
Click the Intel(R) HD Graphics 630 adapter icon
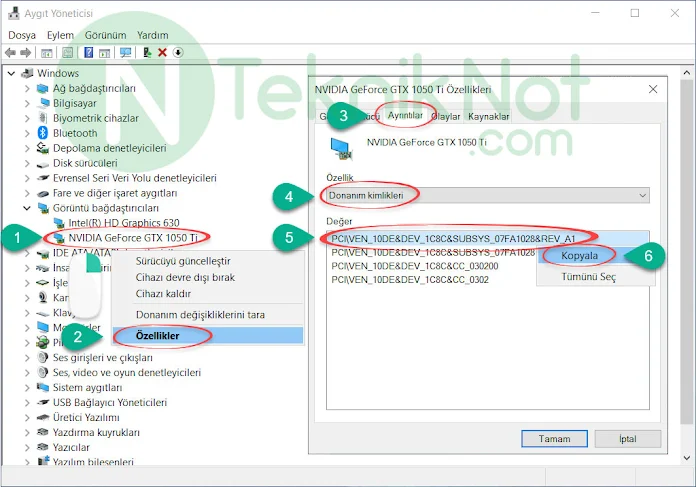coord(59,222)
